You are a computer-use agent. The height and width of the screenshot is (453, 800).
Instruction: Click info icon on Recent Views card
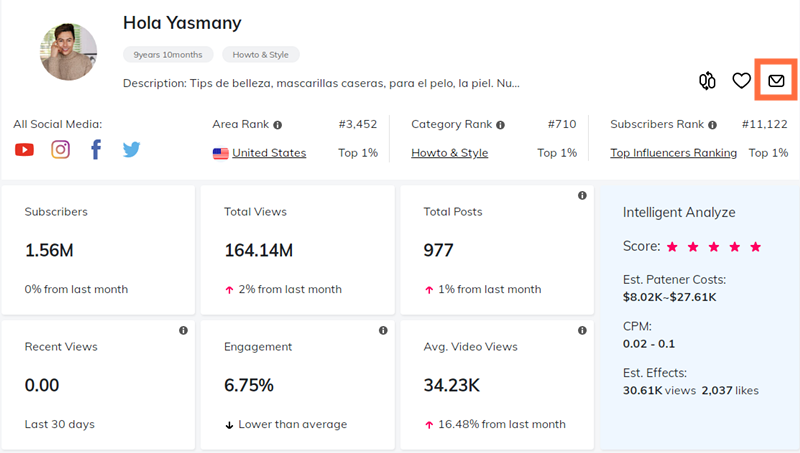pyautogui.click(x=183, y=330)
